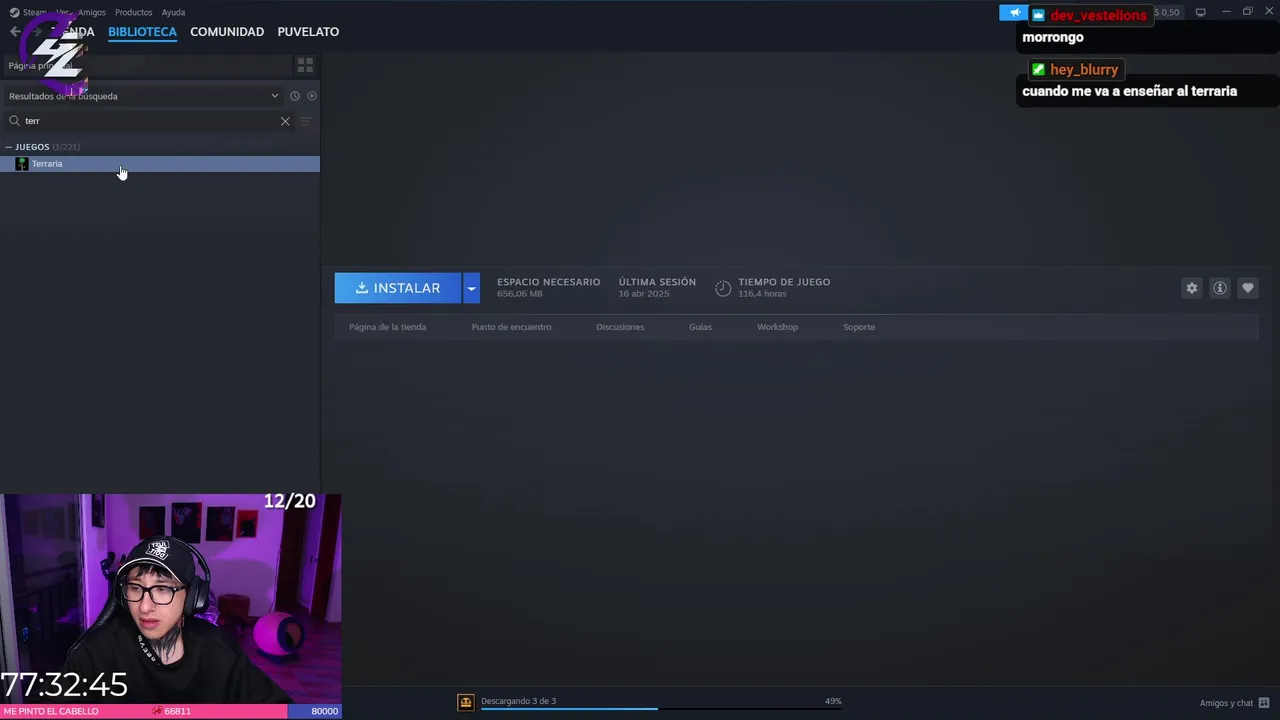The image size is (1280, 720).
Task: Switch to the COMUNIDAD tab
Action: (x=227, y=32)
